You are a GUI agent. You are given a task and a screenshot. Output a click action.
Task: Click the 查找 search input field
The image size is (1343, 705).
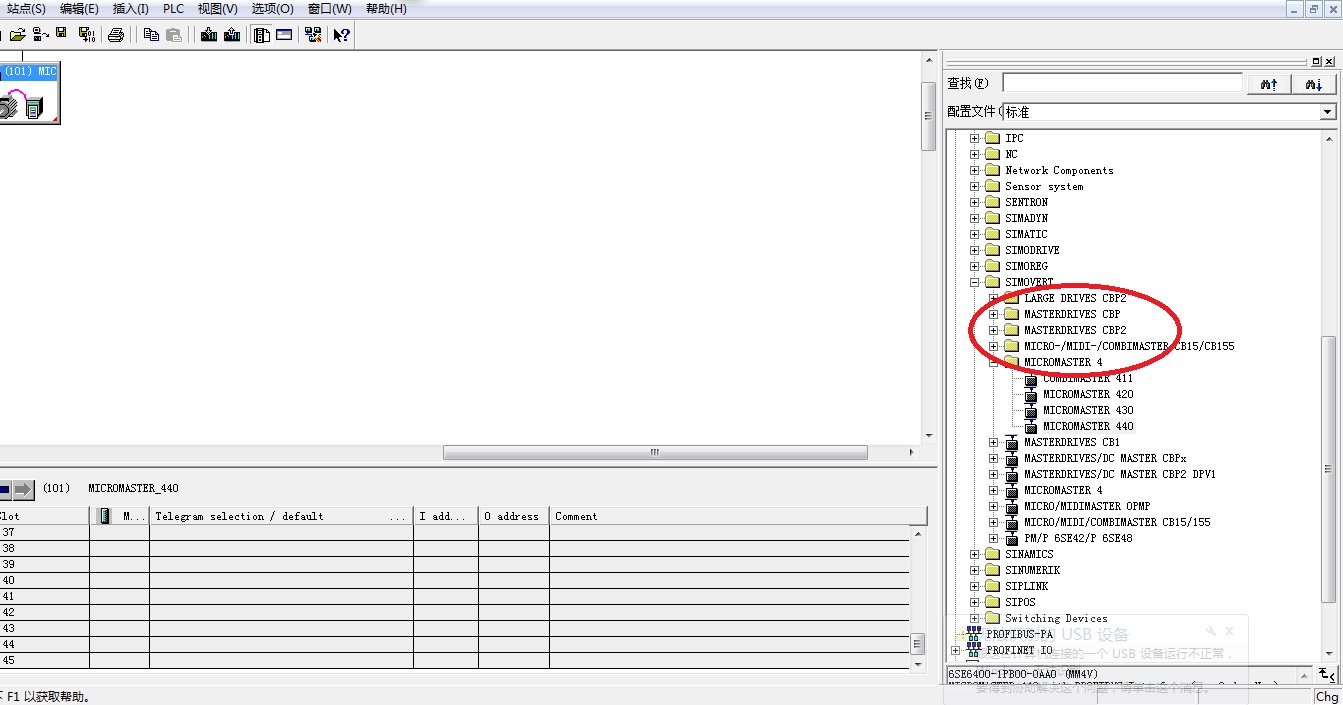tap(1122, 83)
